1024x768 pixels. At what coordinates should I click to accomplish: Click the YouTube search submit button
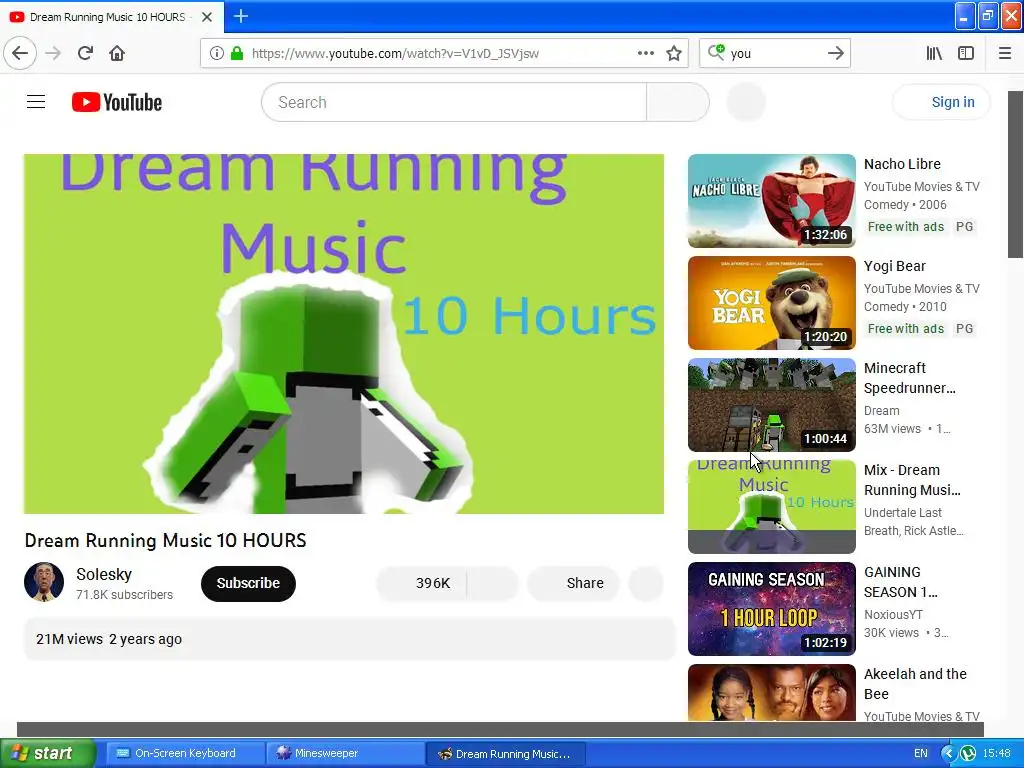[678, 102]
